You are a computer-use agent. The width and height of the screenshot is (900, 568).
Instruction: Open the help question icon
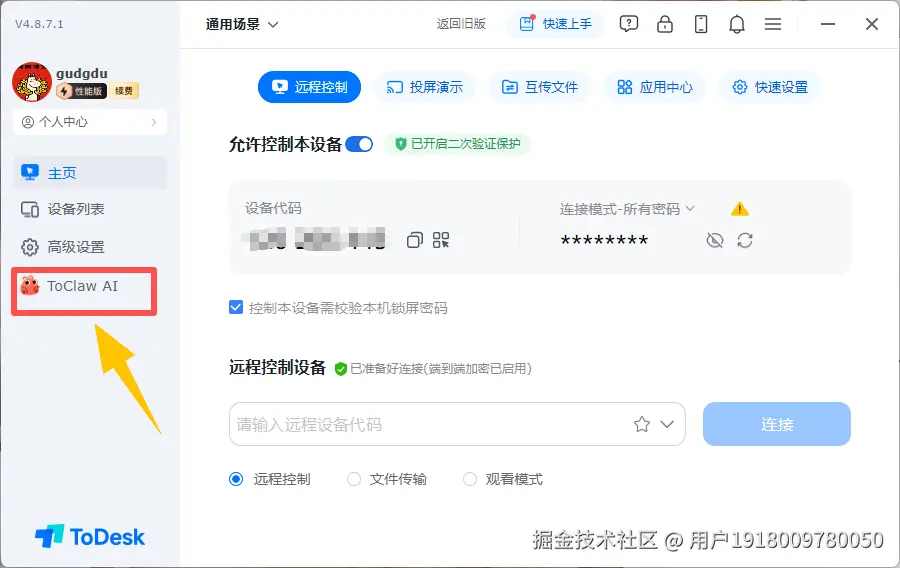(x=629, y=24)
